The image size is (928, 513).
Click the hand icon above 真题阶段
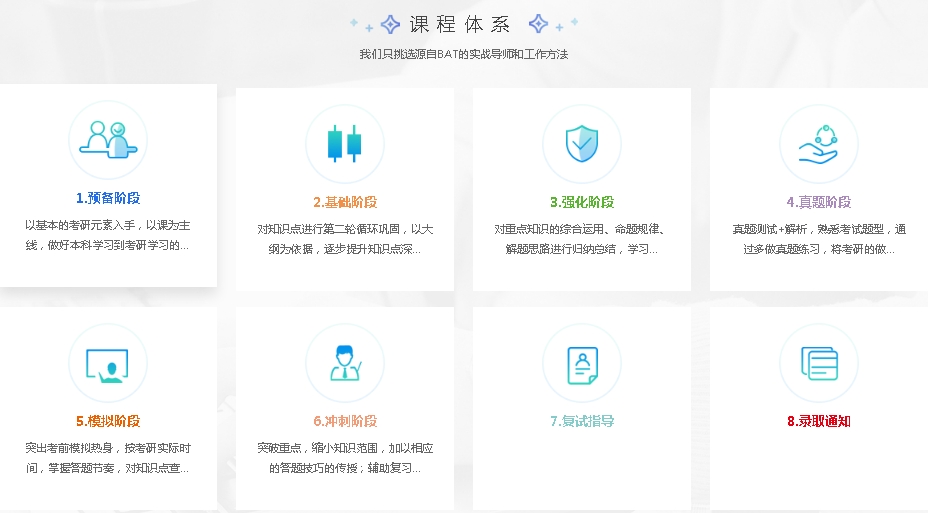819,144
